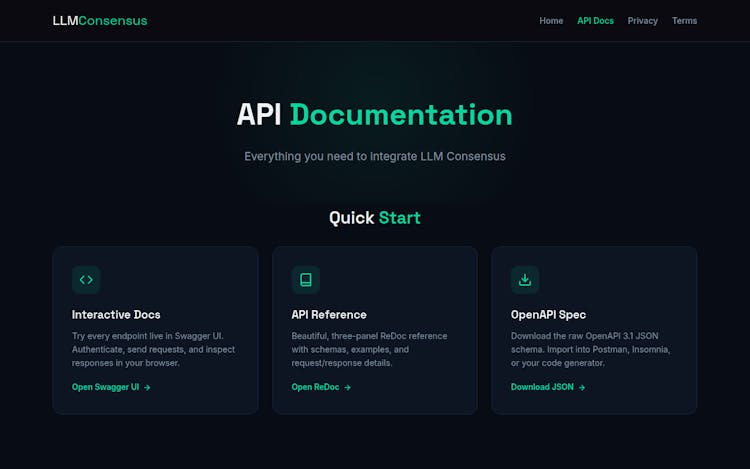
Task: Click the API Documentation main heading
Action: 374,115
